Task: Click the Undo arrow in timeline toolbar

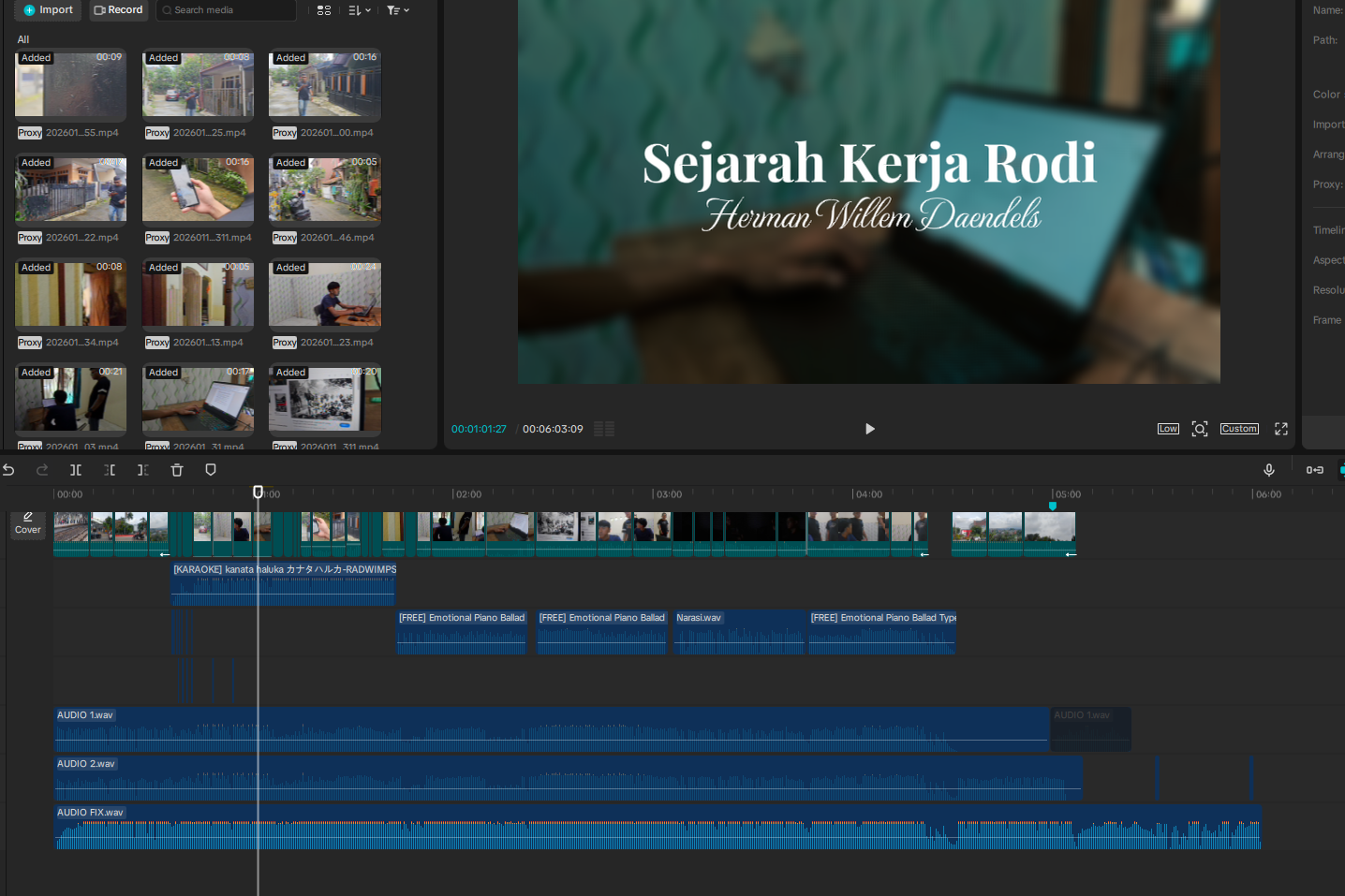Action: click(x=8, y=470)
